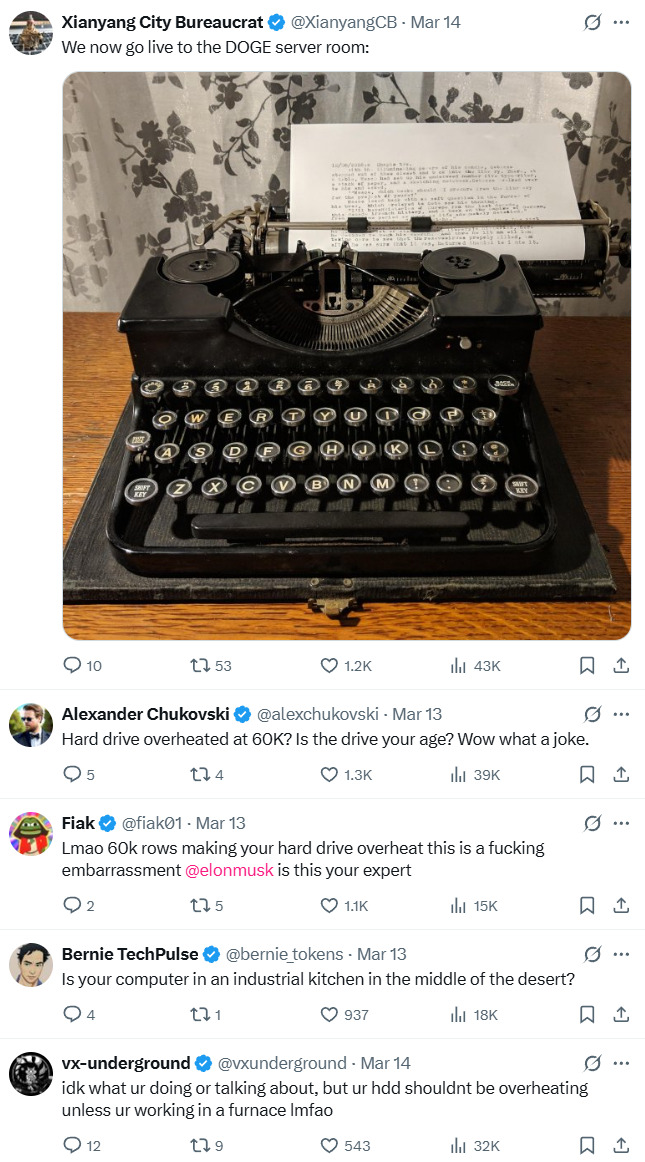Open Grok icon on Alexander Chukovski's tweet

[592, 715]
